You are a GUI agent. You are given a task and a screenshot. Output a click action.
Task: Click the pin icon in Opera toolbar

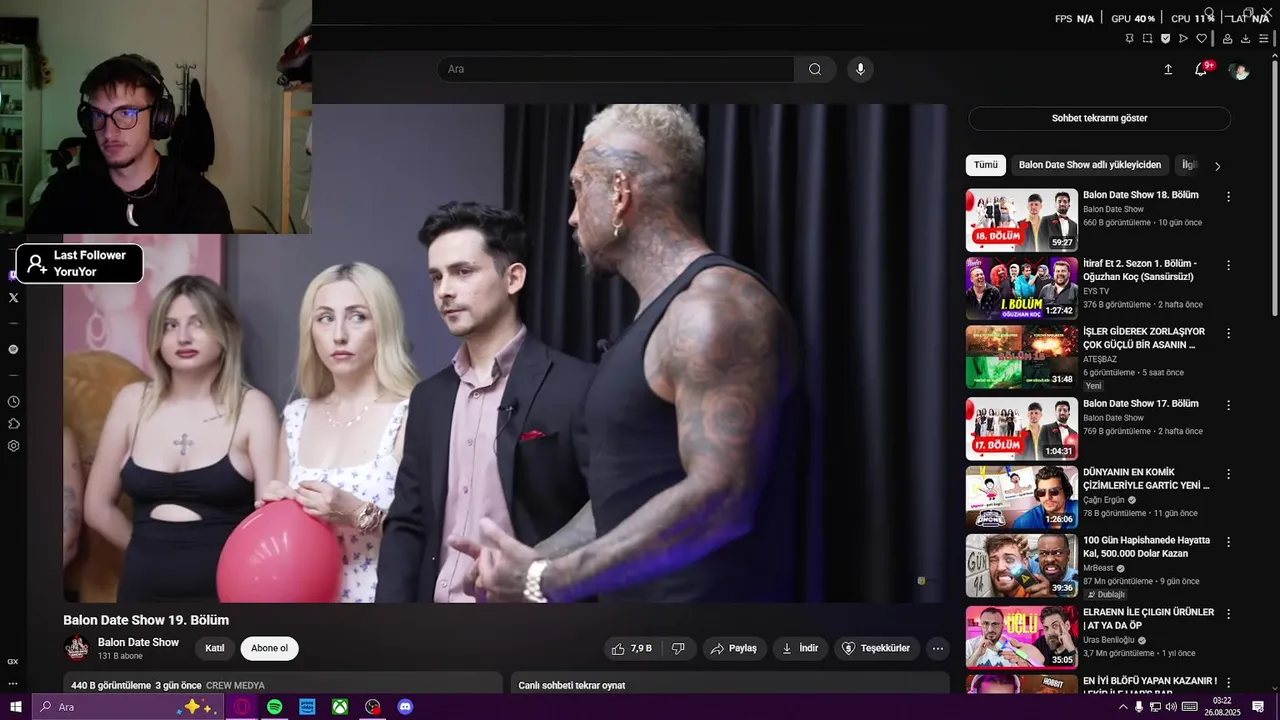coord(1129,39)
